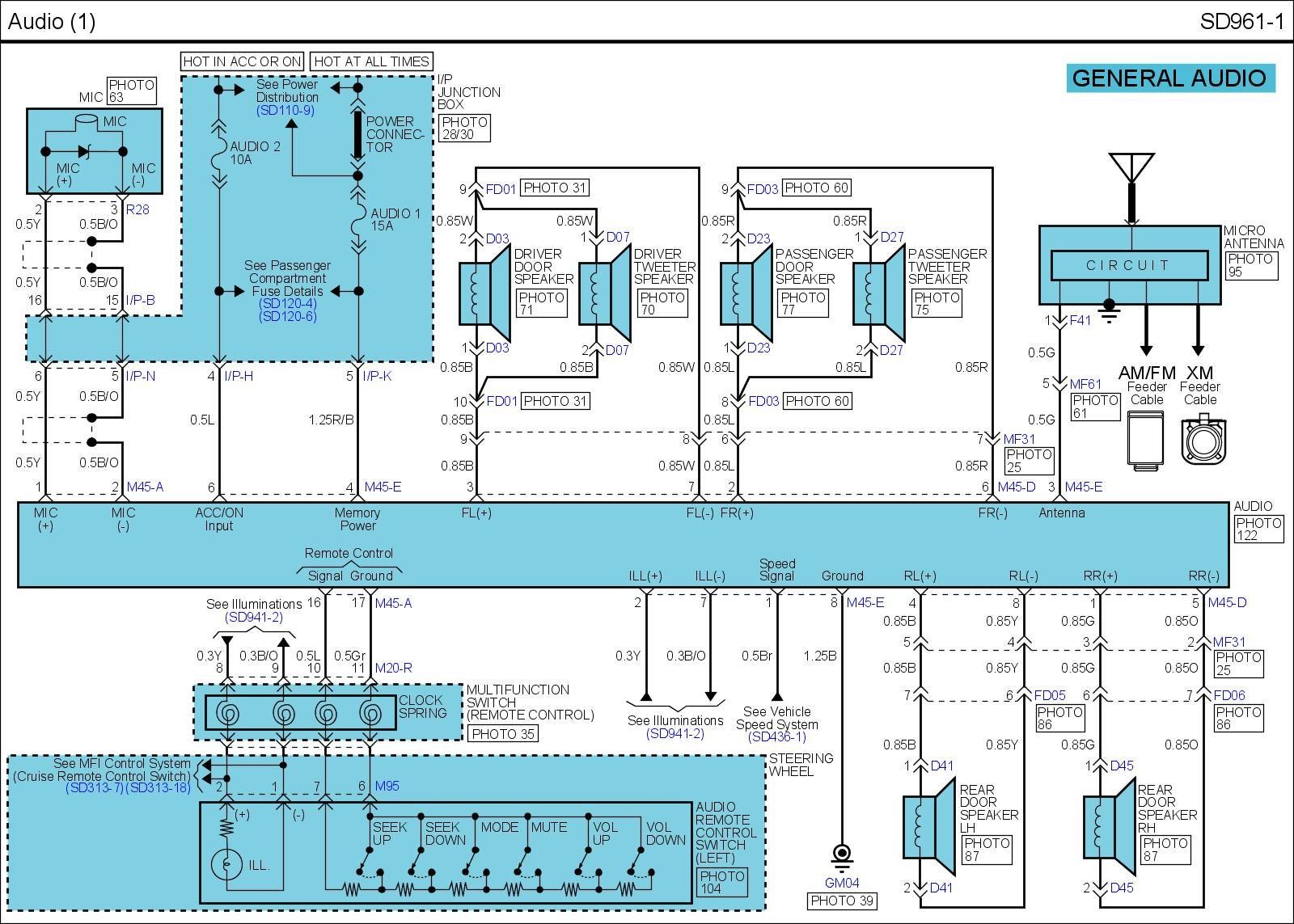The width and height of the screenshot is (1294, 924).
Task: Open PHOTO 95 for the micro antenna
Action: tap(1250, 265)
